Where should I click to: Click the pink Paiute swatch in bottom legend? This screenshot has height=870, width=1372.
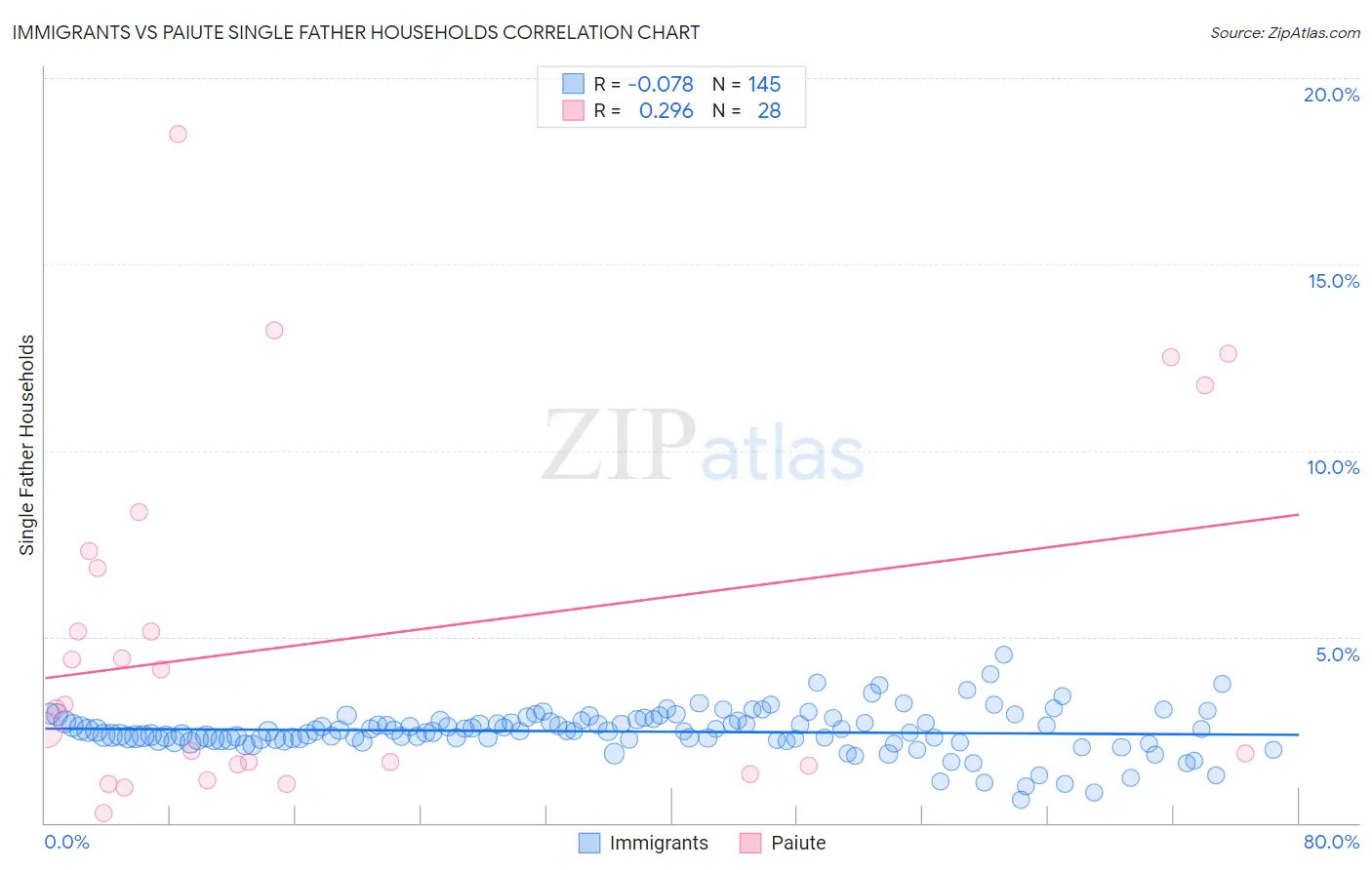pyautogui.click(x=750, y=843)
